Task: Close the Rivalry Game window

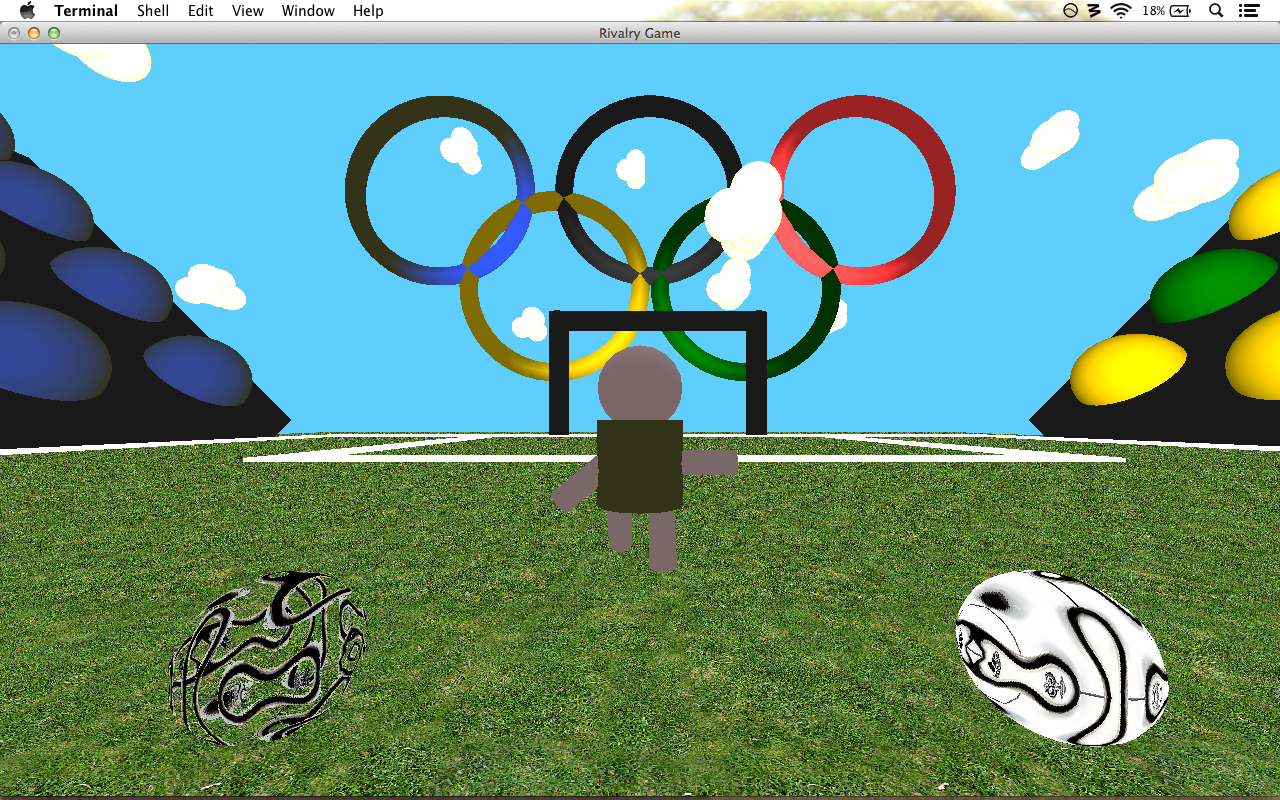Action: click(x=14, y=33)
